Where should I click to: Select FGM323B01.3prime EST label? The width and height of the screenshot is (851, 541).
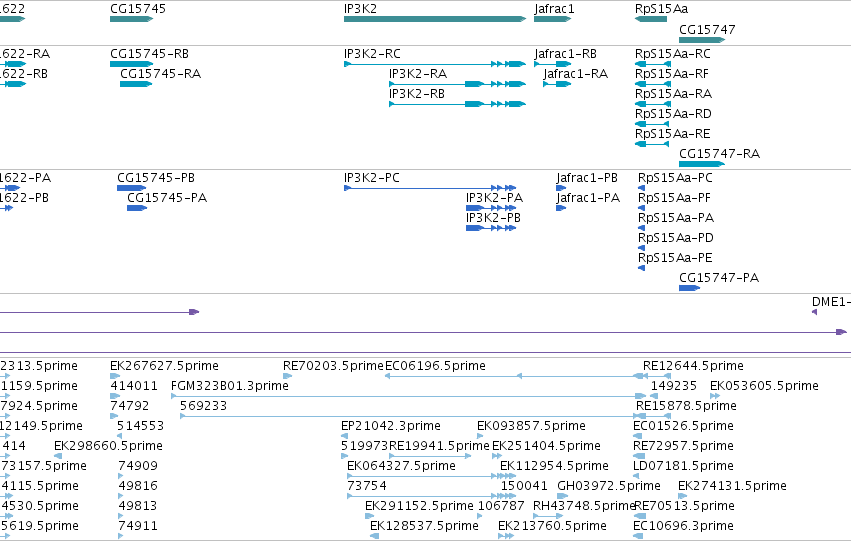(230, 386)
